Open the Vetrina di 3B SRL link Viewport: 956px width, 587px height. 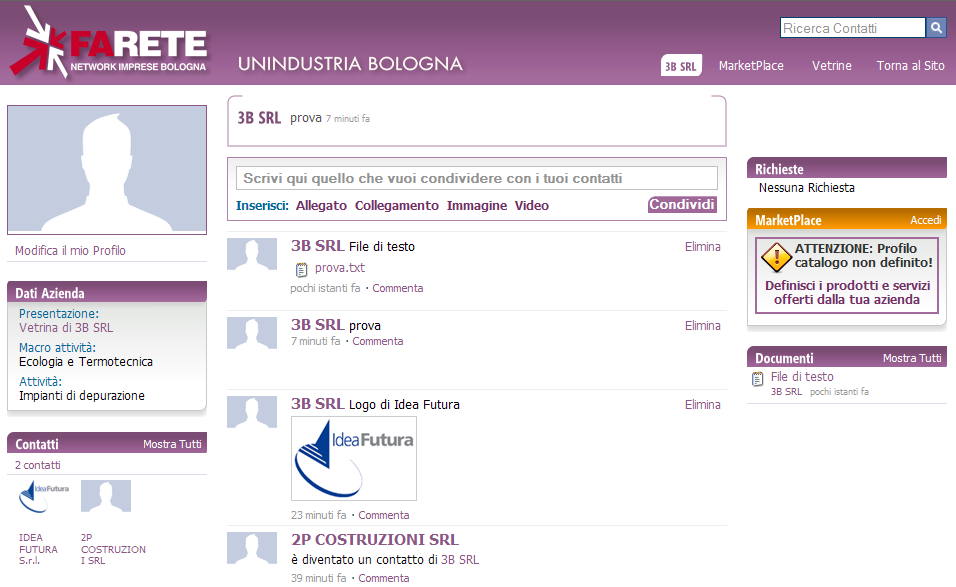click(x=66, y=328)
